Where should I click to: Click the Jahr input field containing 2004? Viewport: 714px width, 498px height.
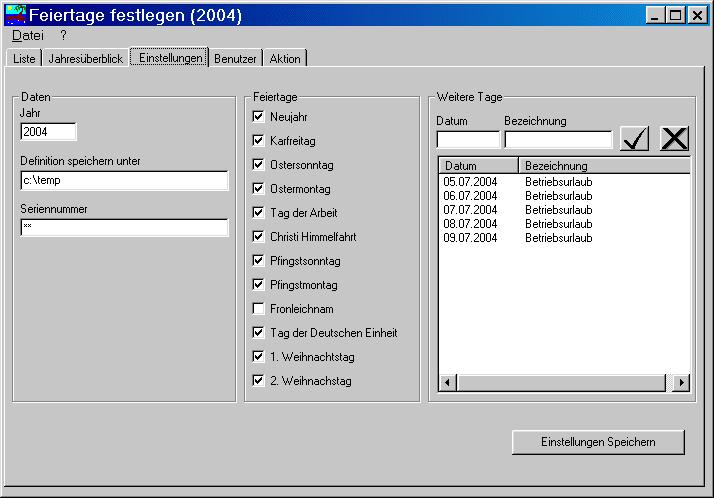[x=48, y=132]
